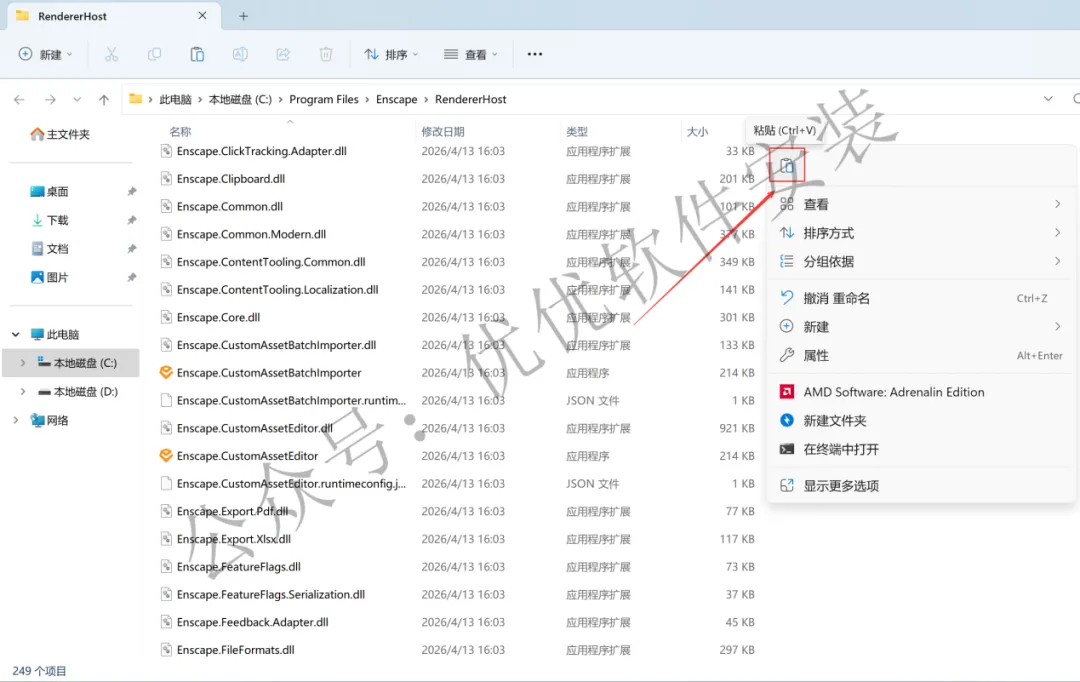The height and width of the screenshot is (682, 1080).
Task: Click the paste icon in context menu
Action: (787, 165)
